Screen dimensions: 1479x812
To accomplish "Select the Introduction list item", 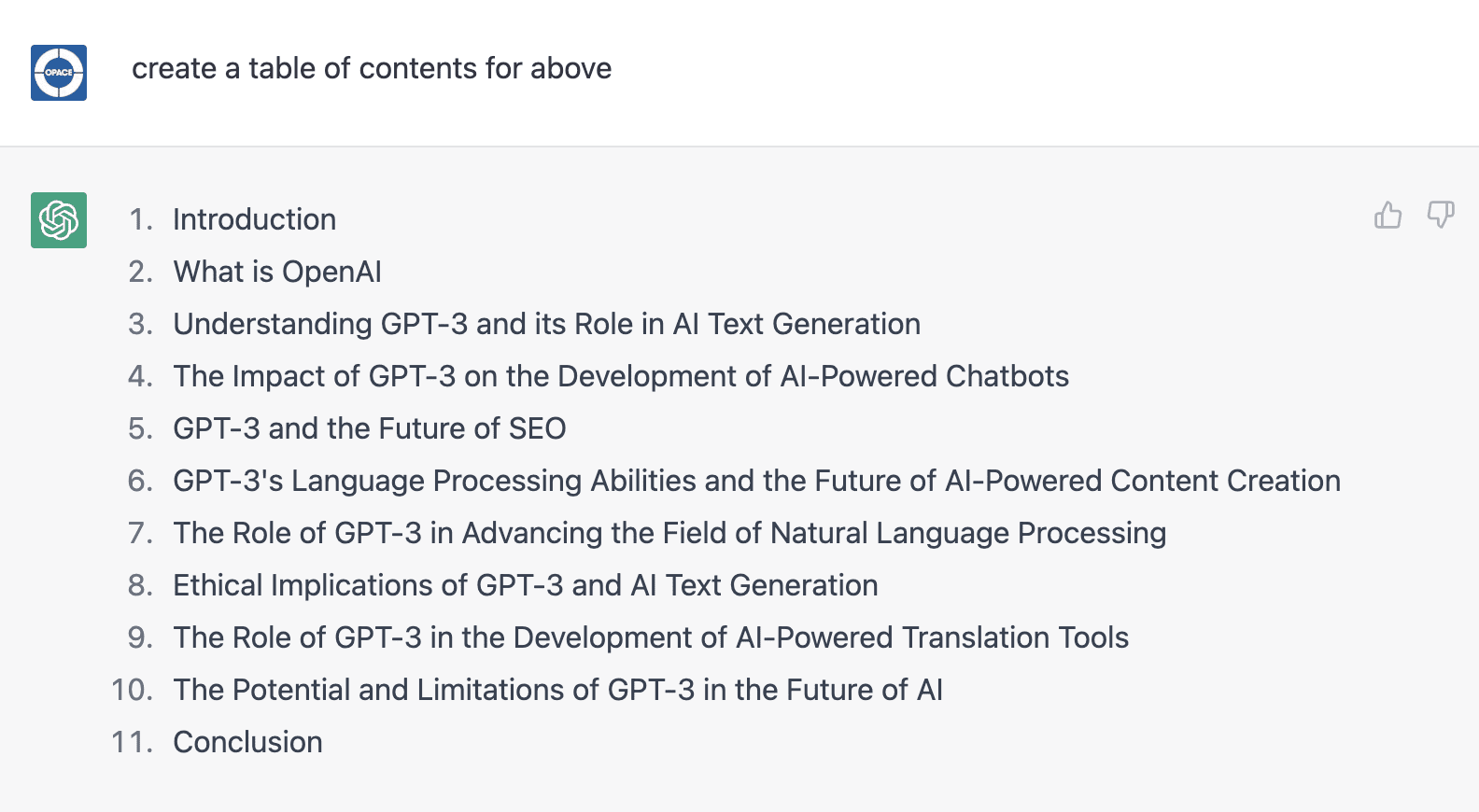I will (x=254, y=219).
